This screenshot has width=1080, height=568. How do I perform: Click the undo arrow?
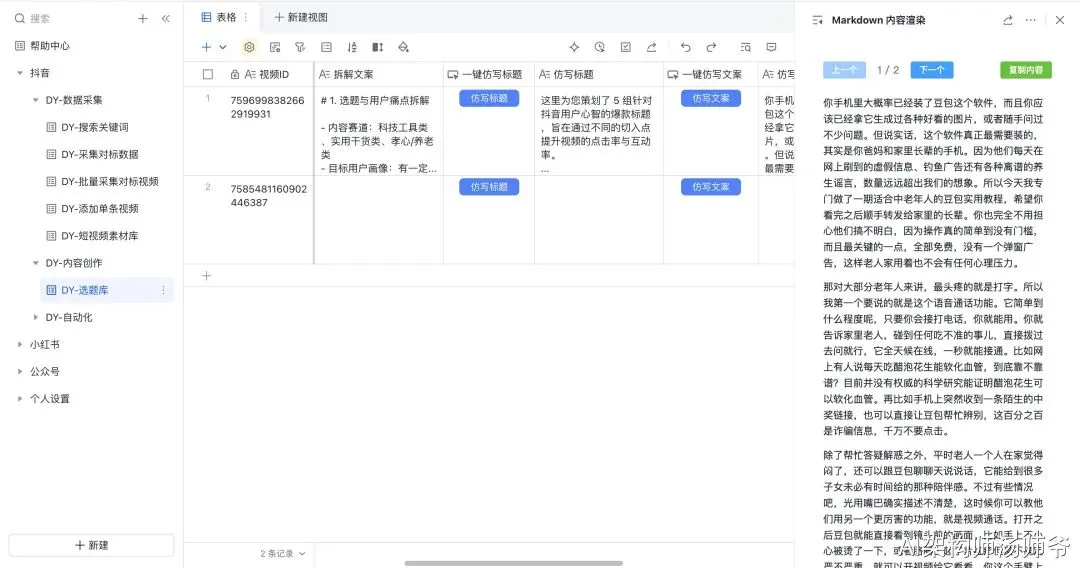point(685,47)
